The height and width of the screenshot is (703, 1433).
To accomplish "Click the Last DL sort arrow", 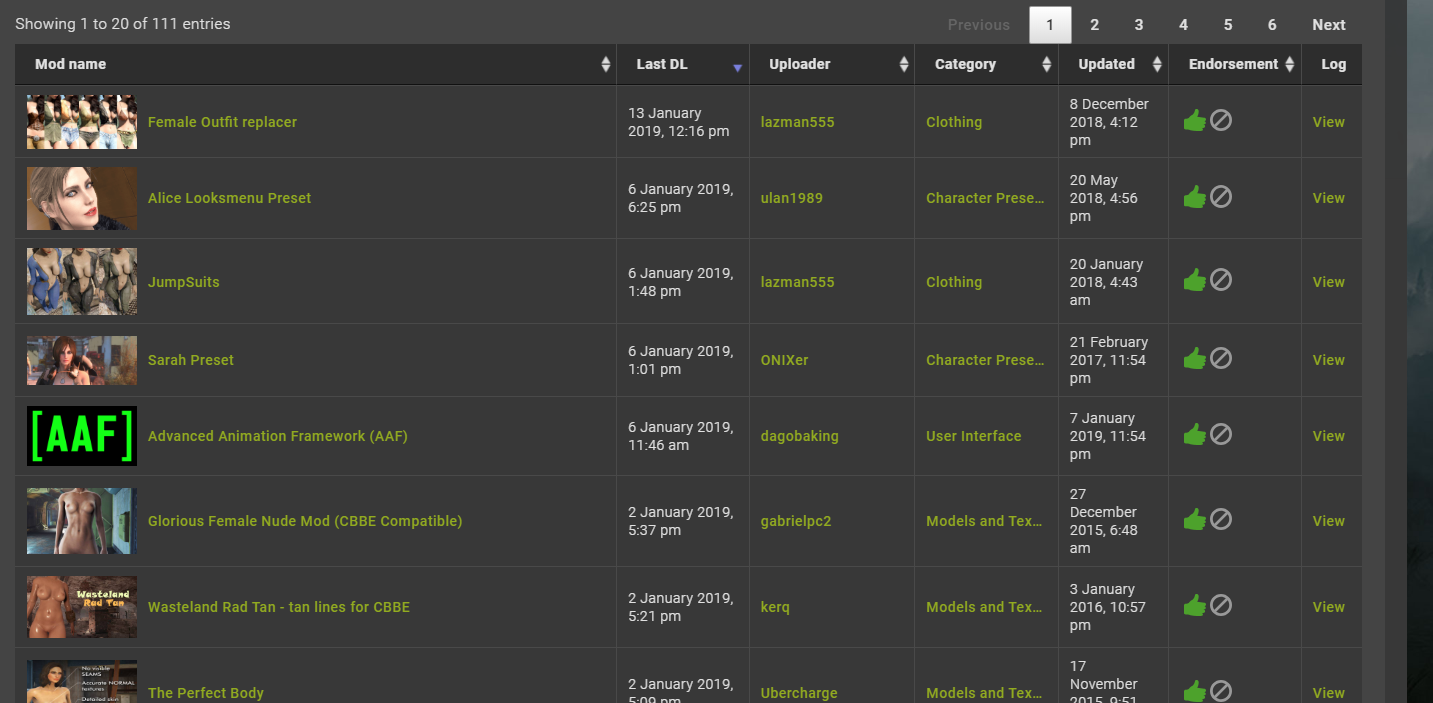I will point(737,67).
